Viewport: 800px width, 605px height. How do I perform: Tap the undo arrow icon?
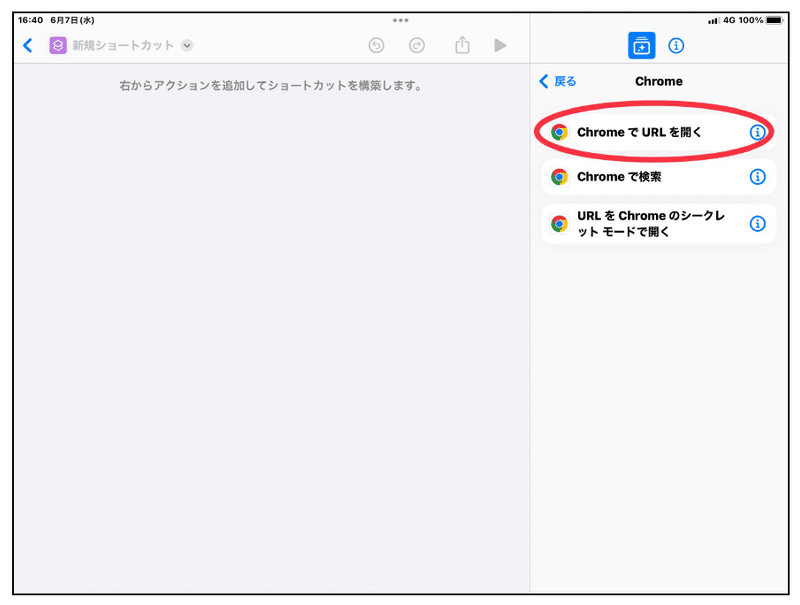(376, 45)
